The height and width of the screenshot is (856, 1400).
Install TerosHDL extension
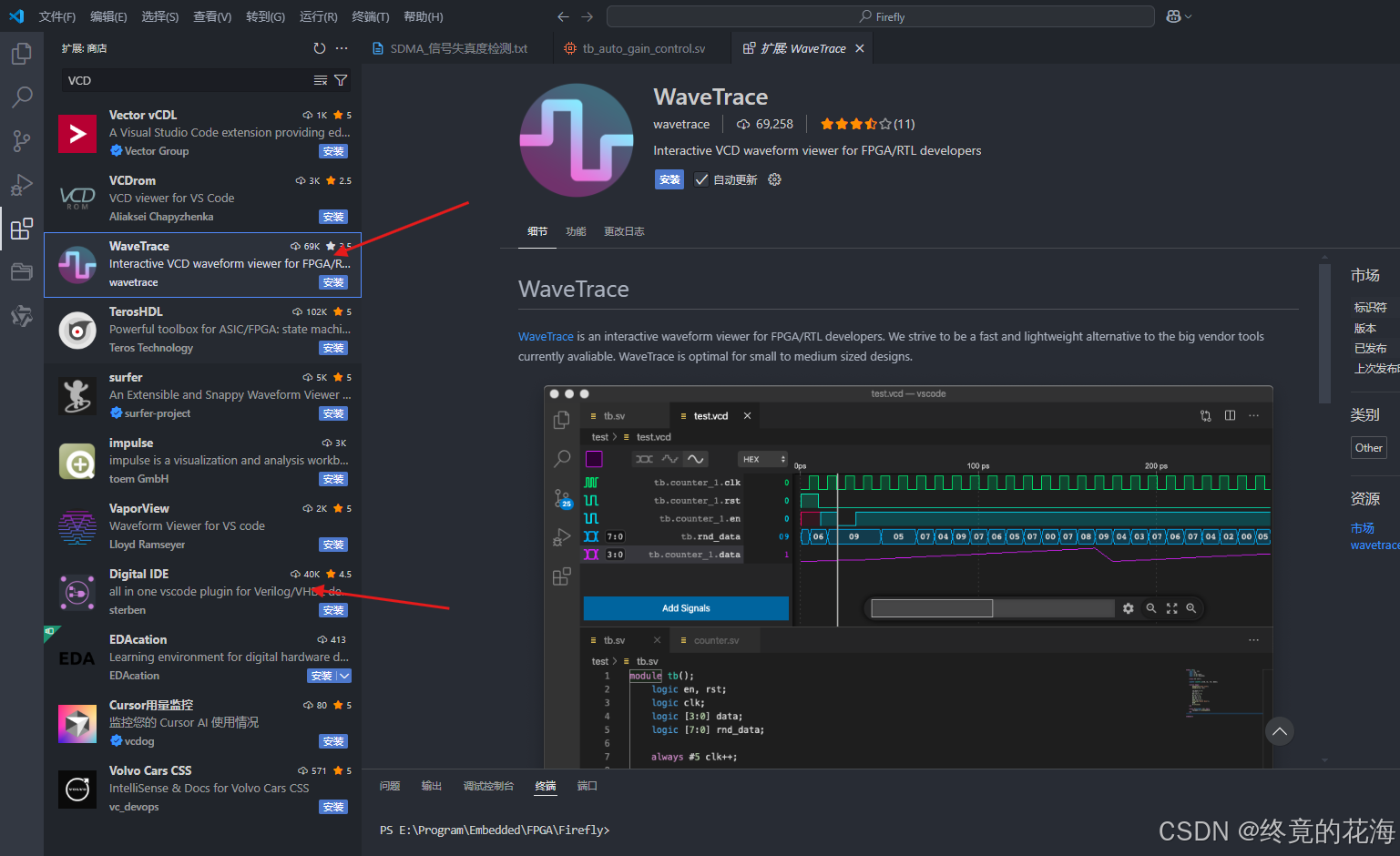(333, 349)
